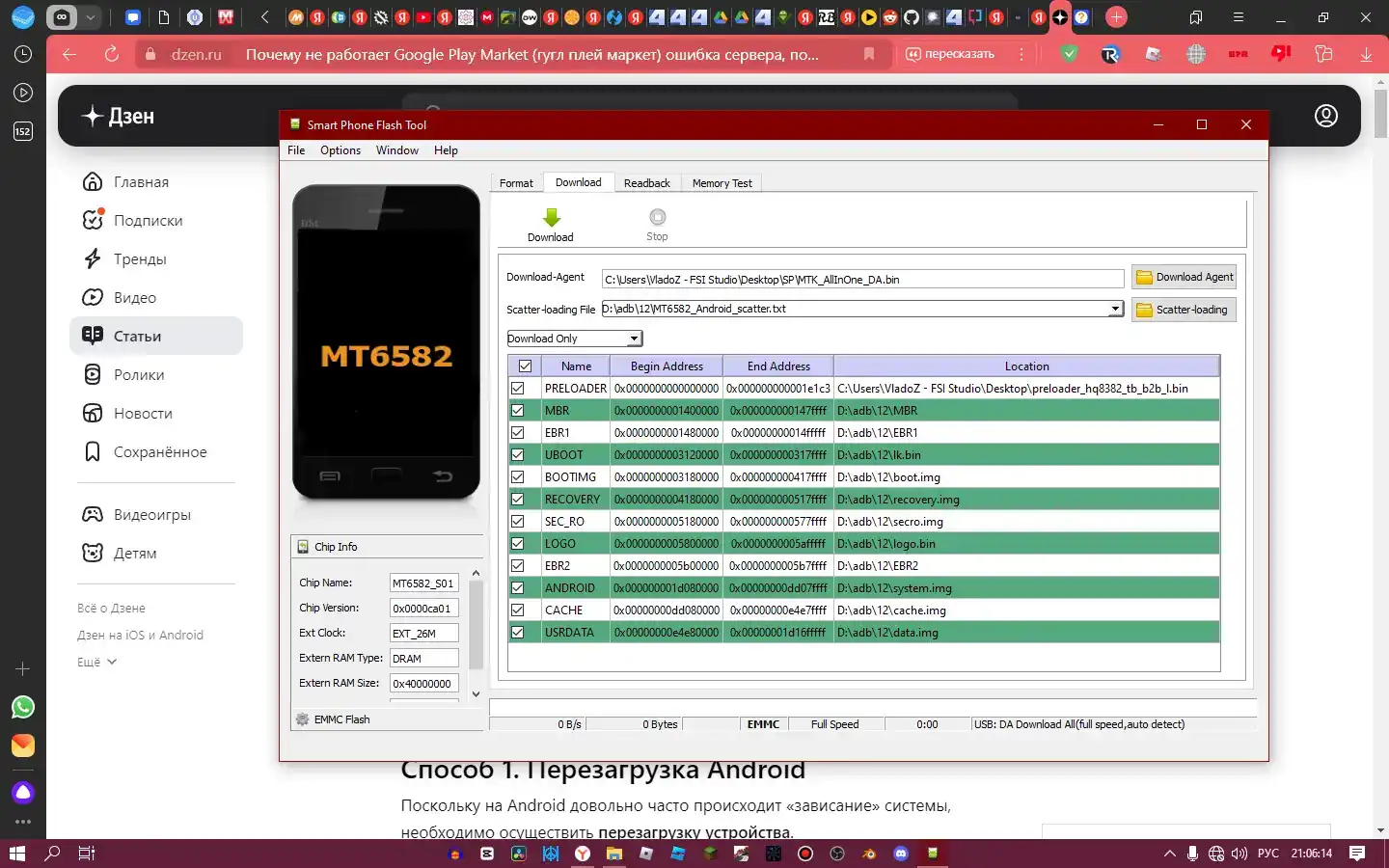Click the green Download arrow icon
The image size is (1389, 868).
[x=551, y=218]
